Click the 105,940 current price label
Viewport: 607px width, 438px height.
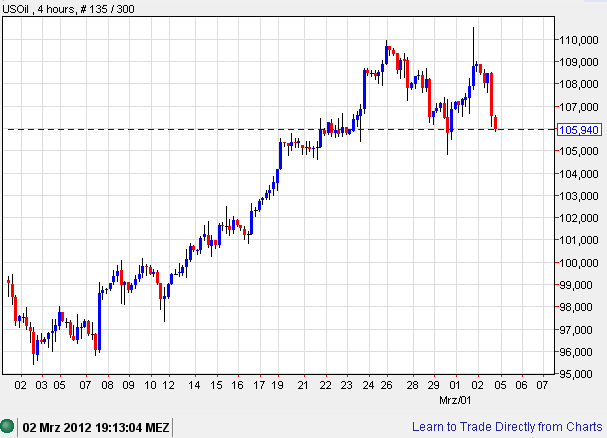tap(579, 130)
